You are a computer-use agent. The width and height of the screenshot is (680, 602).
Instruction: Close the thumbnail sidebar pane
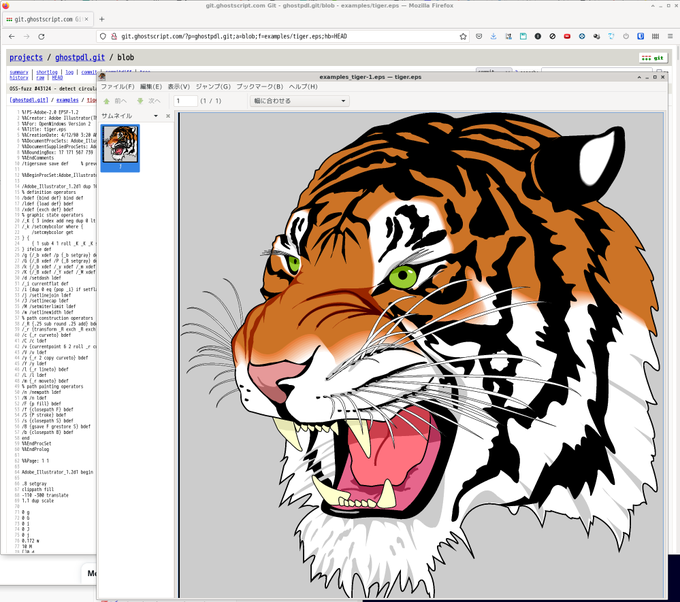tap(168, 116)
